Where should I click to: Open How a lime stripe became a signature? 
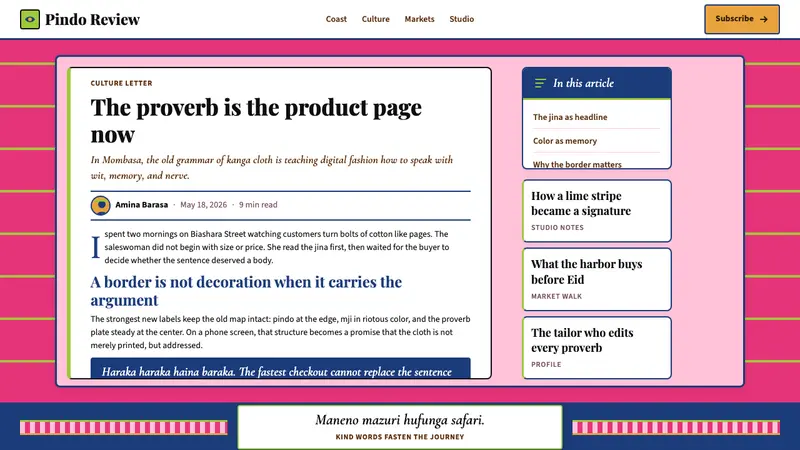(x=596, y=211)
